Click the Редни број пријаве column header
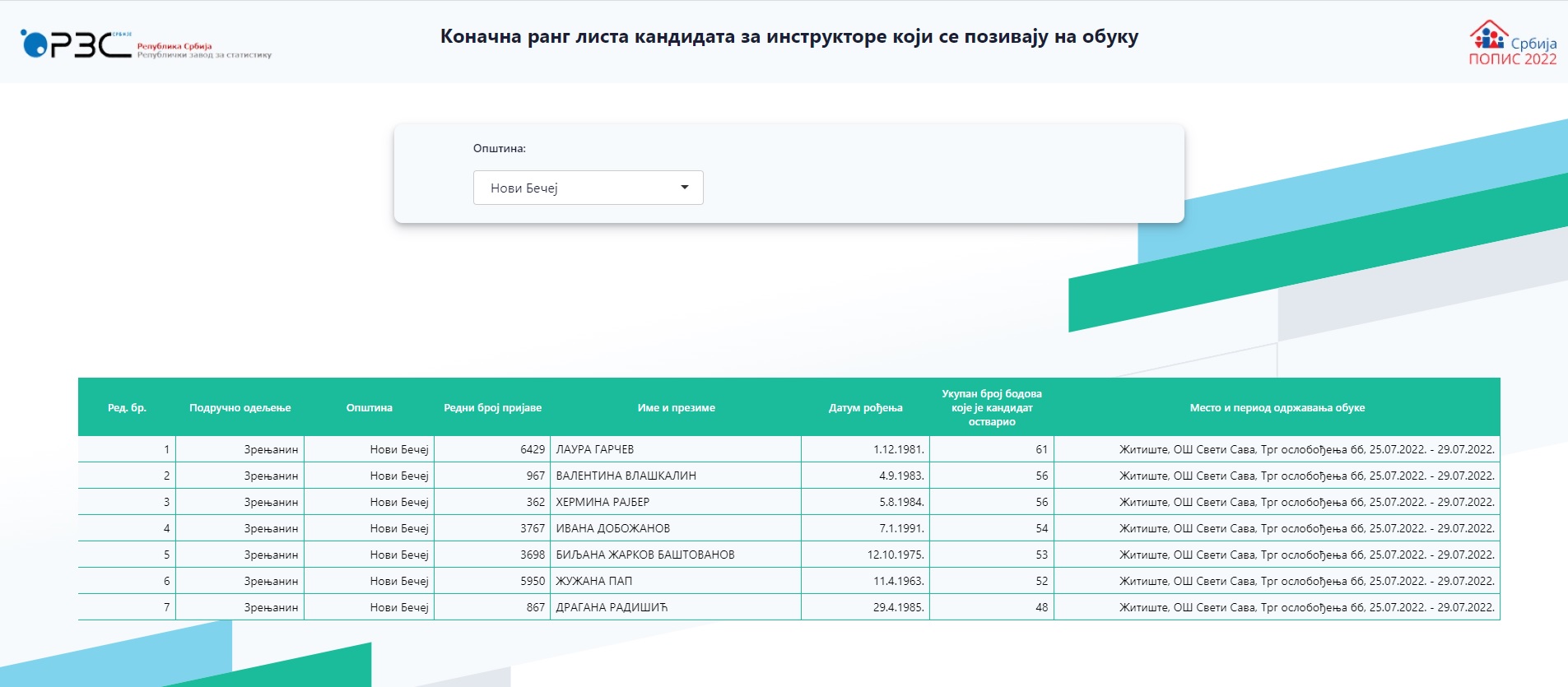1568x687 pixels. (x=492, y=407)
